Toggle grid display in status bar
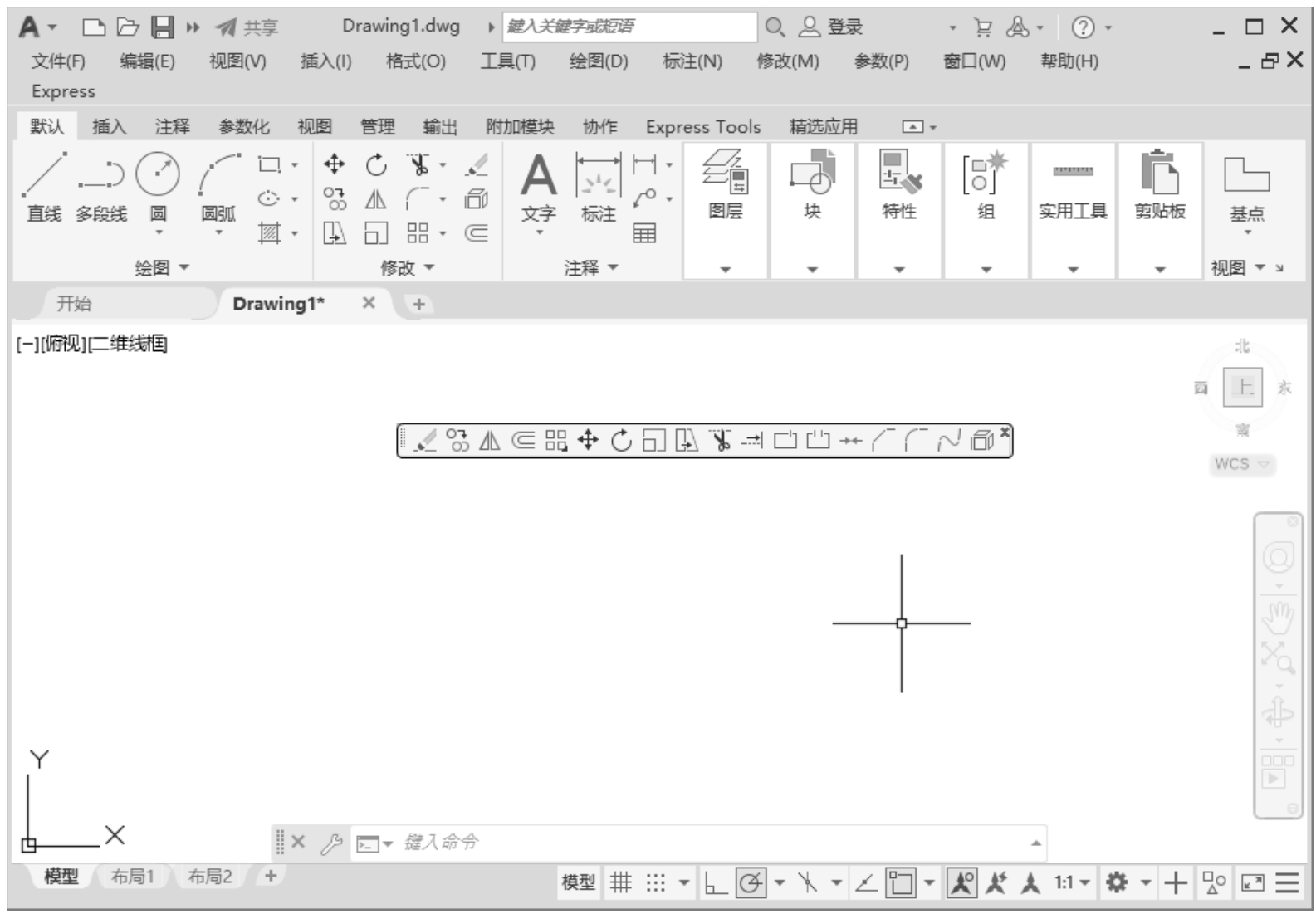Viewport: 1316px width, 914px height. click(x=621, y=882)
